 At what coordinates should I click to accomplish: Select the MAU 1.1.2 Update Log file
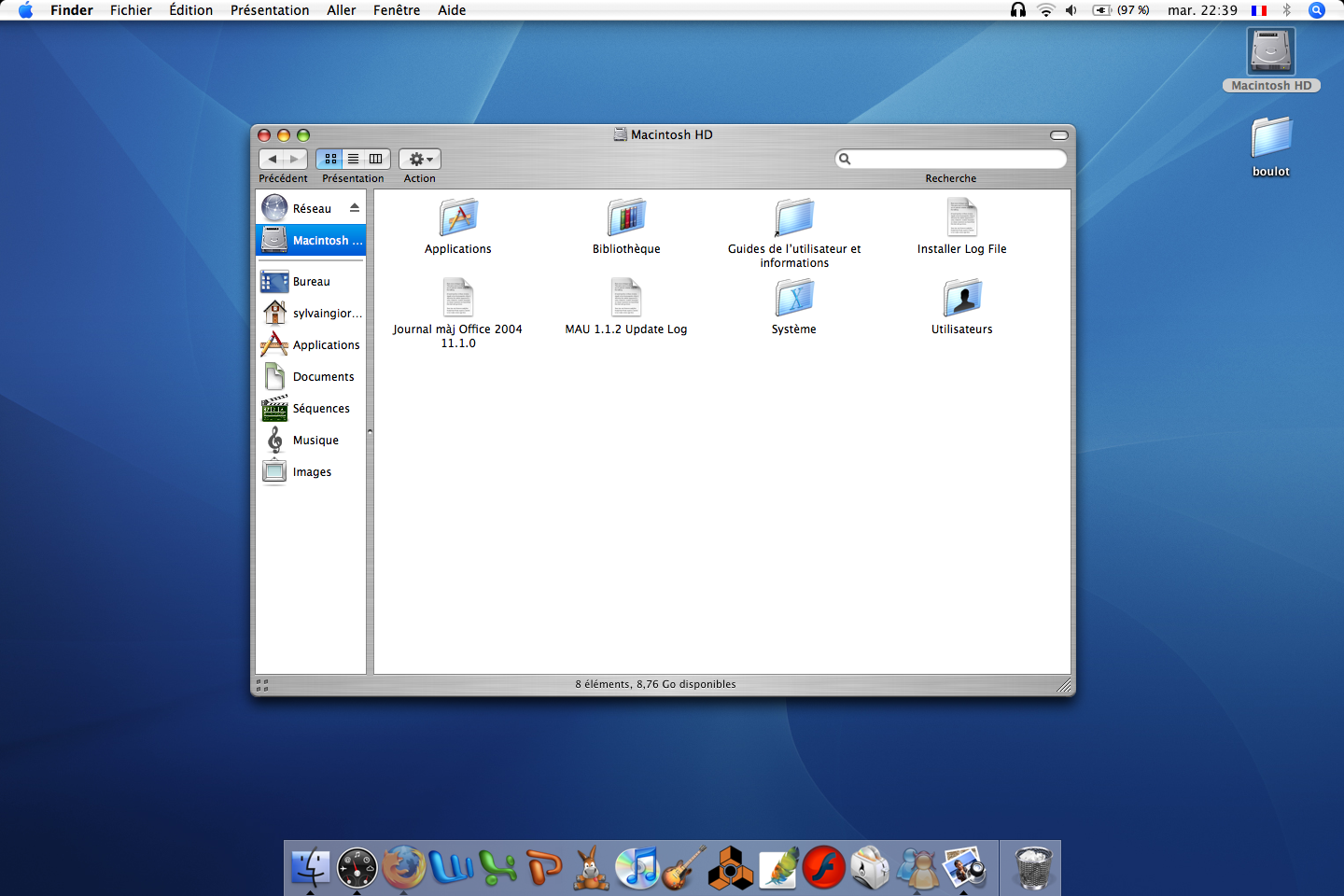click(626, 298)
